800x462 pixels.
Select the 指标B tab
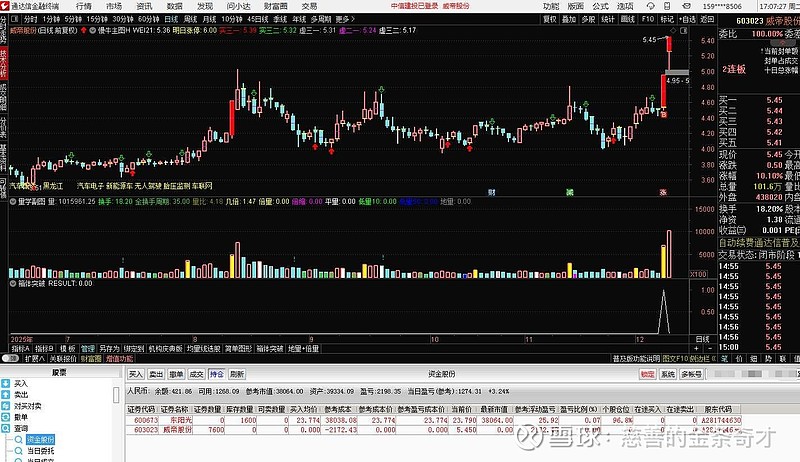click(x=44, y=349)
